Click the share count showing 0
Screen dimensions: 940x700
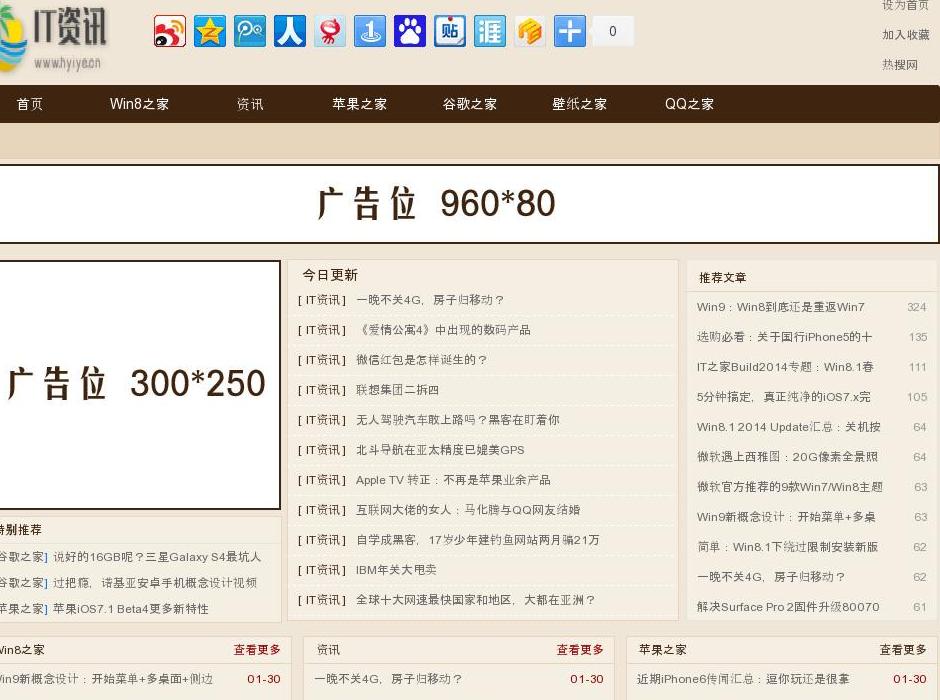click(613, 31)
